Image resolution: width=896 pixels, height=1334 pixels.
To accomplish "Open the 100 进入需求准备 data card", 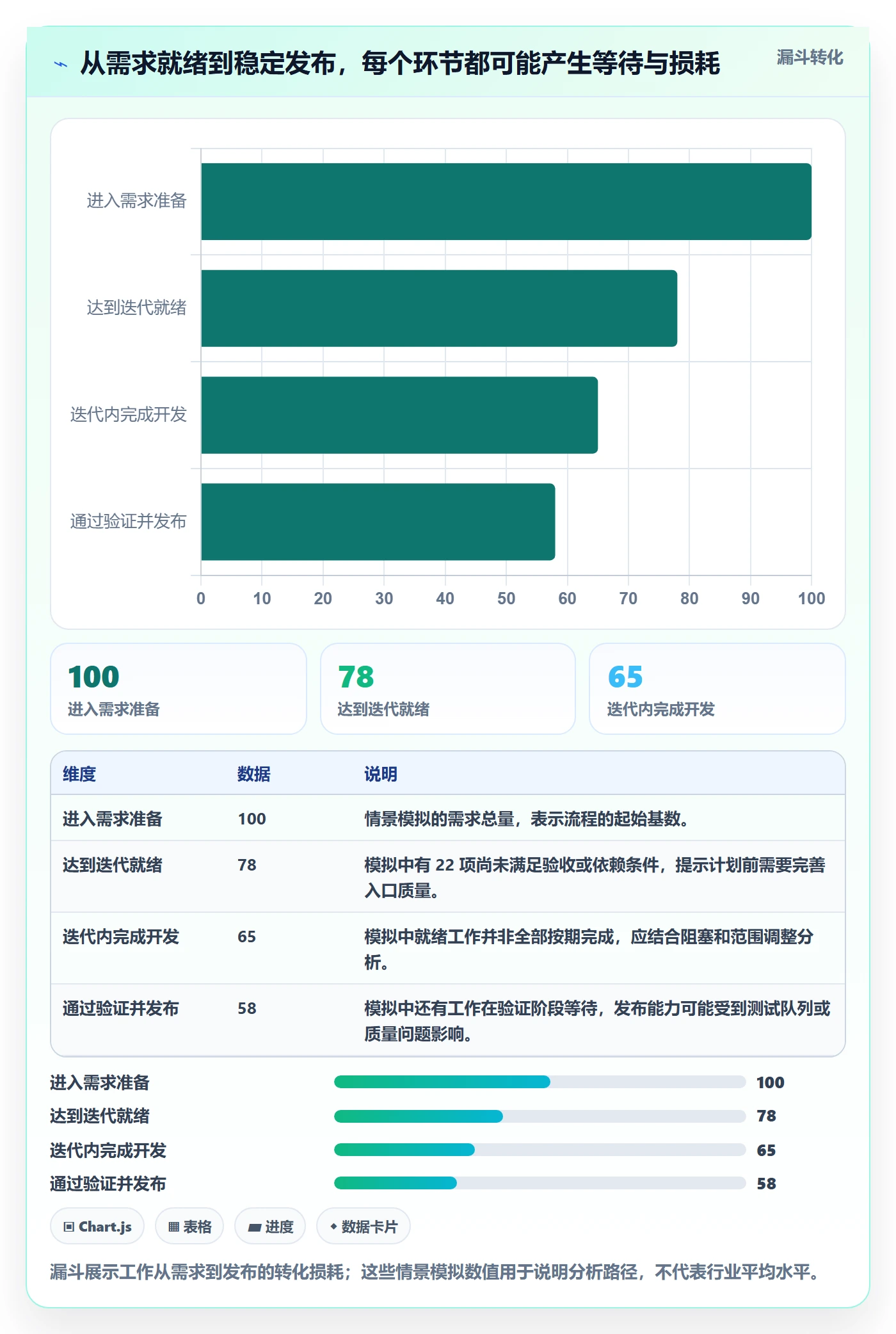I will [179, 689].
